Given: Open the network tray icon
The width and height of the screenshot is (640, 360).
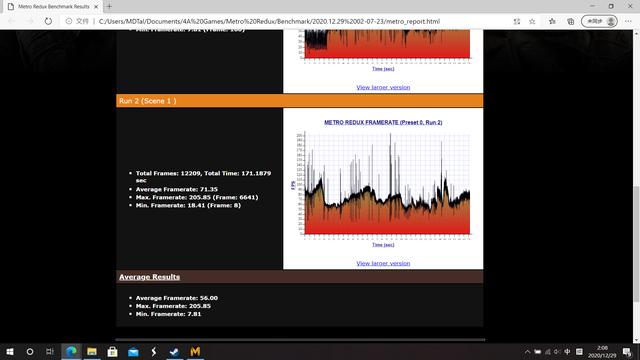Looking at the screenshot, I should coord(548,351).
